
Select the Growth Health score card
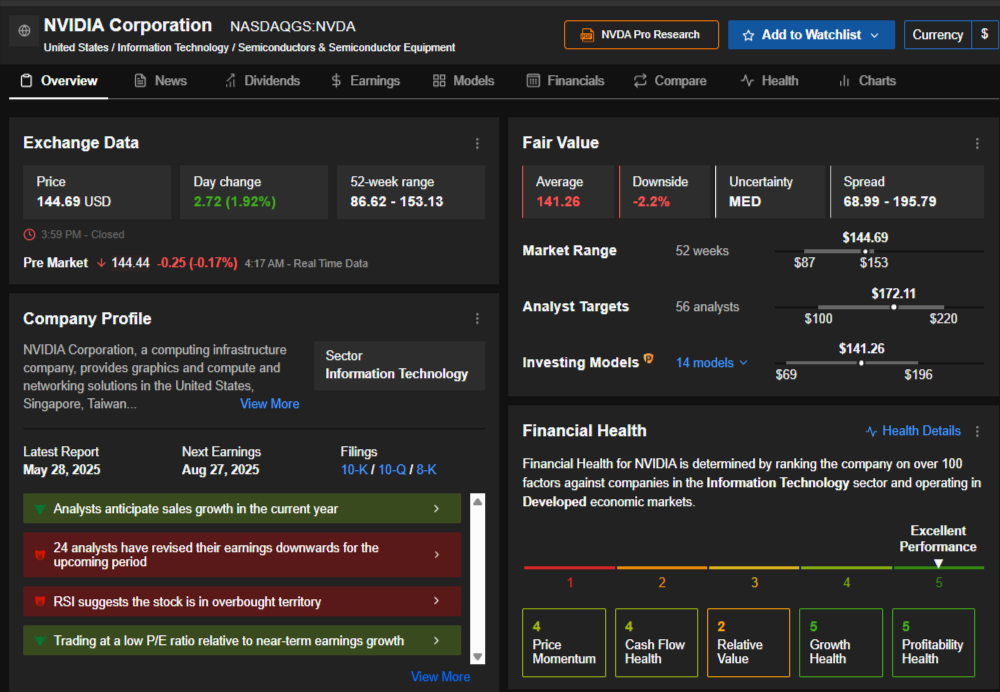click(841, 642)
